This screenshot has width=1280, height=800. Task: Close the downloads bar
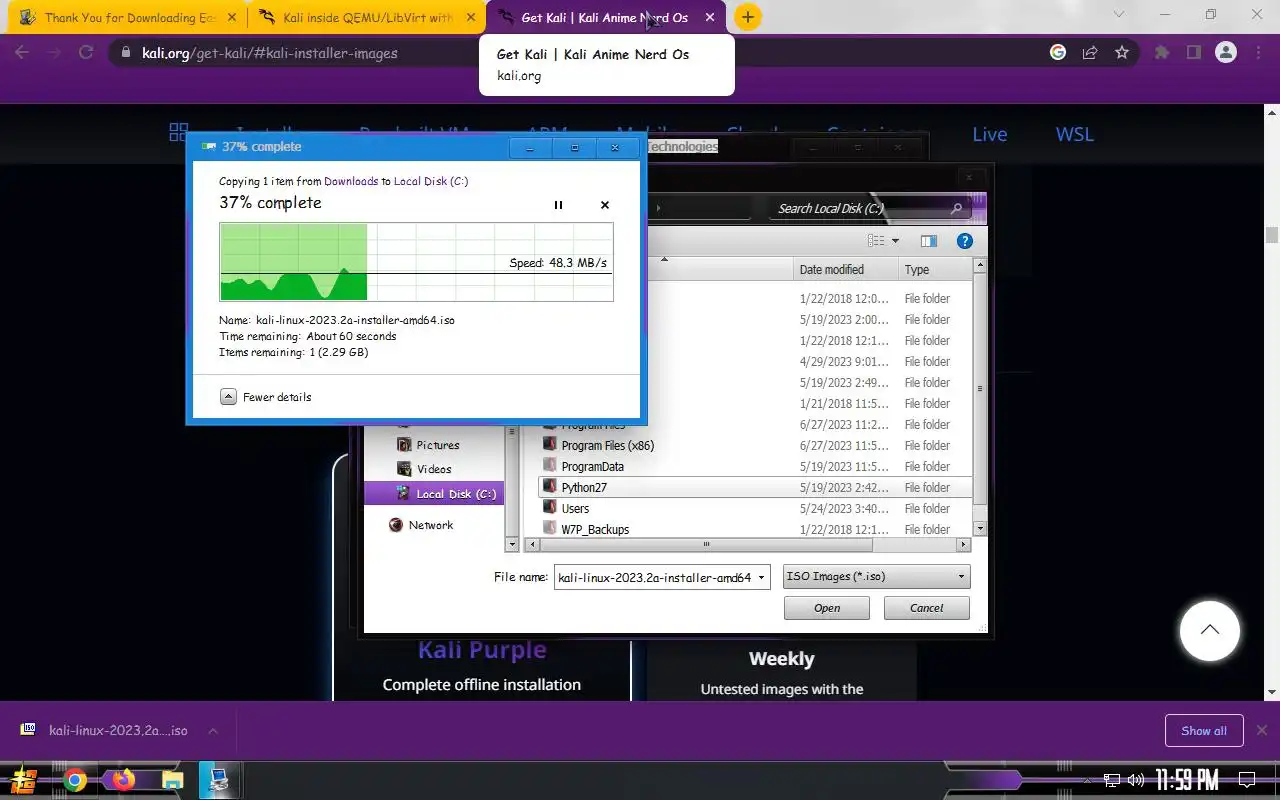[x=1262, y=731]
